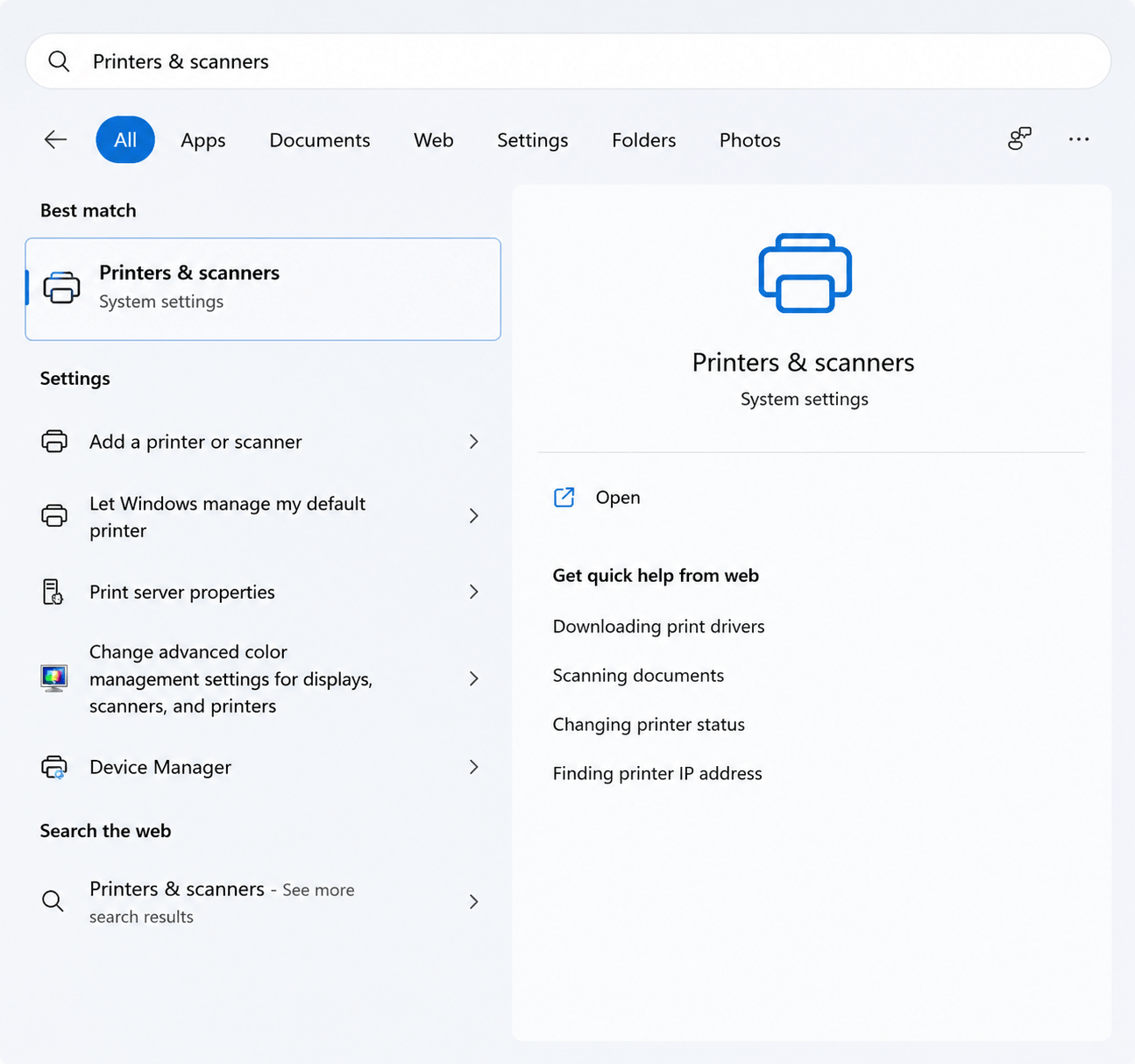Open Changing printer status help link

(x=649, y=725)
